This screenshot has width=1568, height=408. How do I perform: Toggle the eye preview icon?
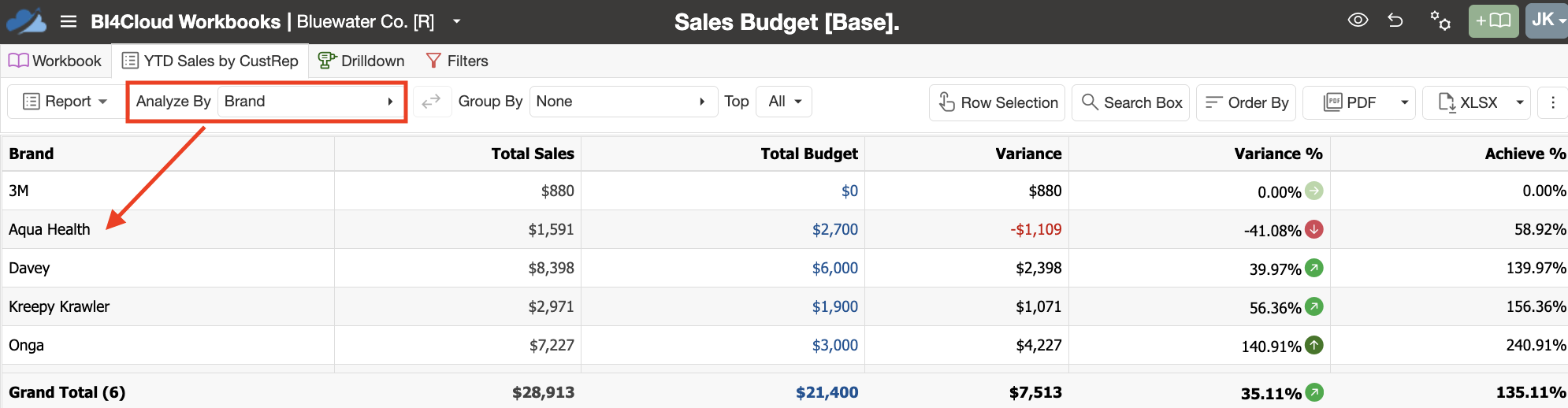point(1358,20)
